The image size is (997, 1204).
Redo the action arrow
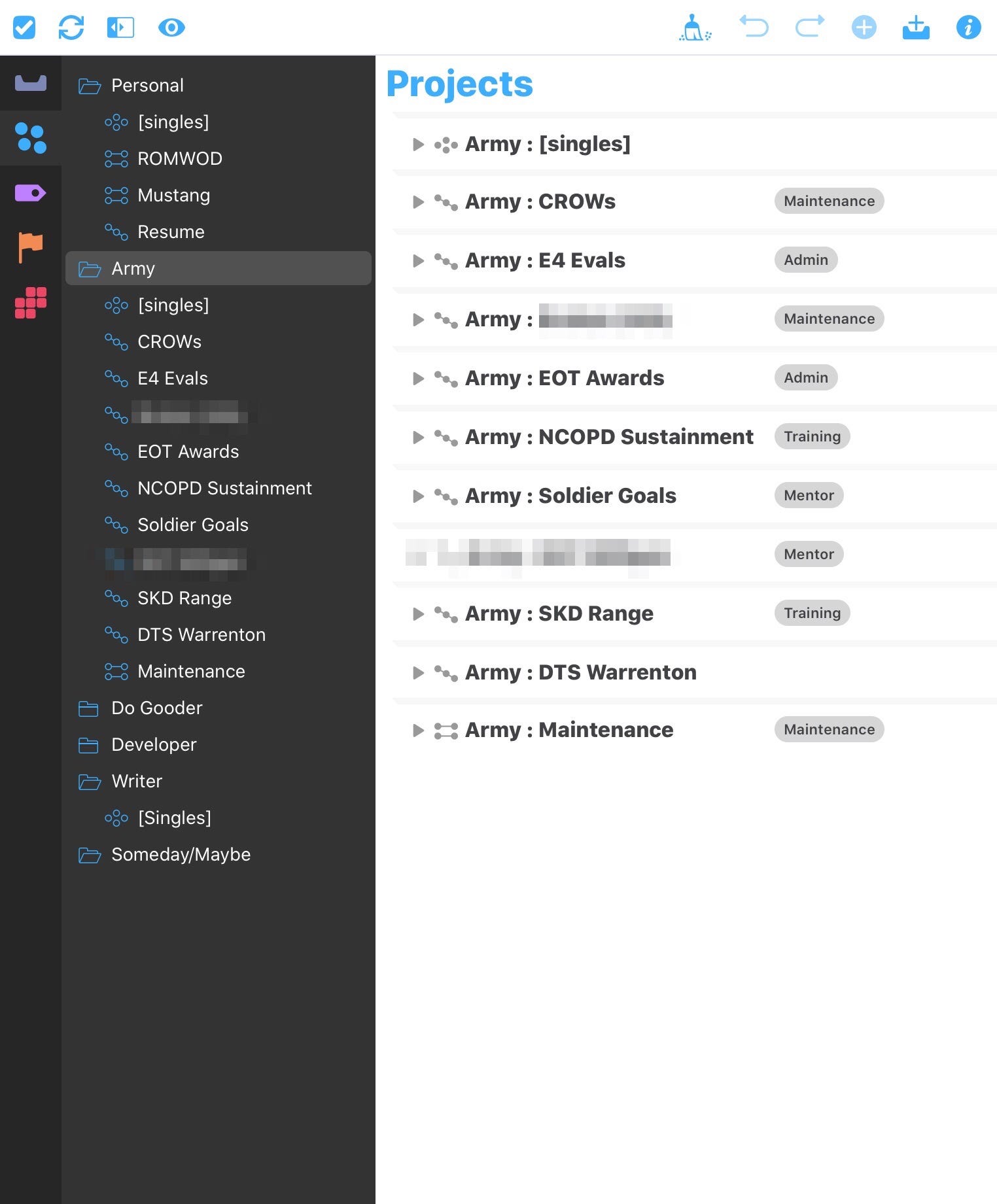pos(810,27)
